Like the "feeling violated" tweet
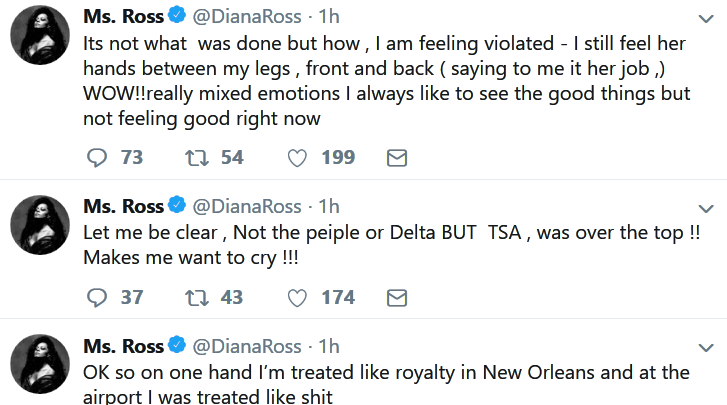 coord(296,158)
